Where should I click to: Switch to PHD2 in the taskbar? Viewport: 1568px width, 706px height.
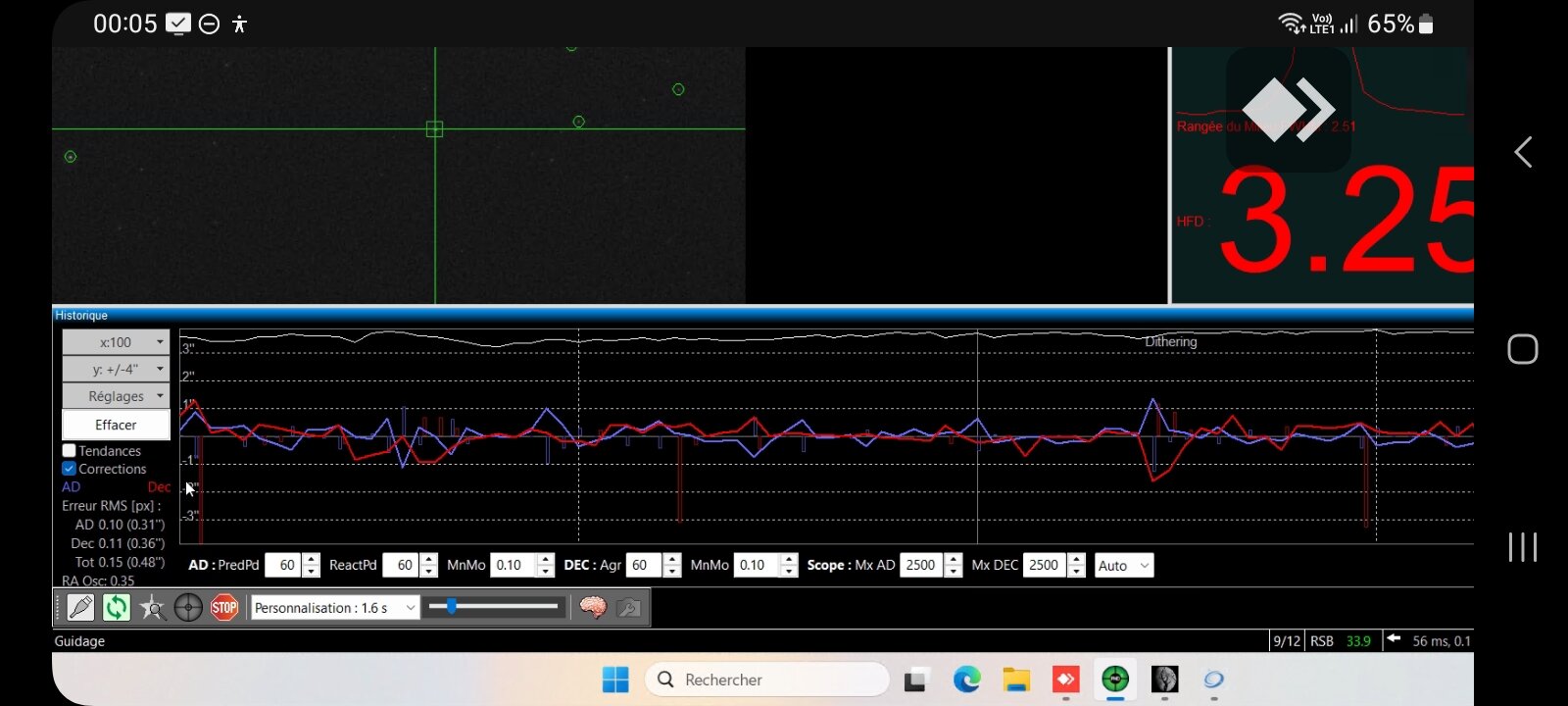[1115, 680]
